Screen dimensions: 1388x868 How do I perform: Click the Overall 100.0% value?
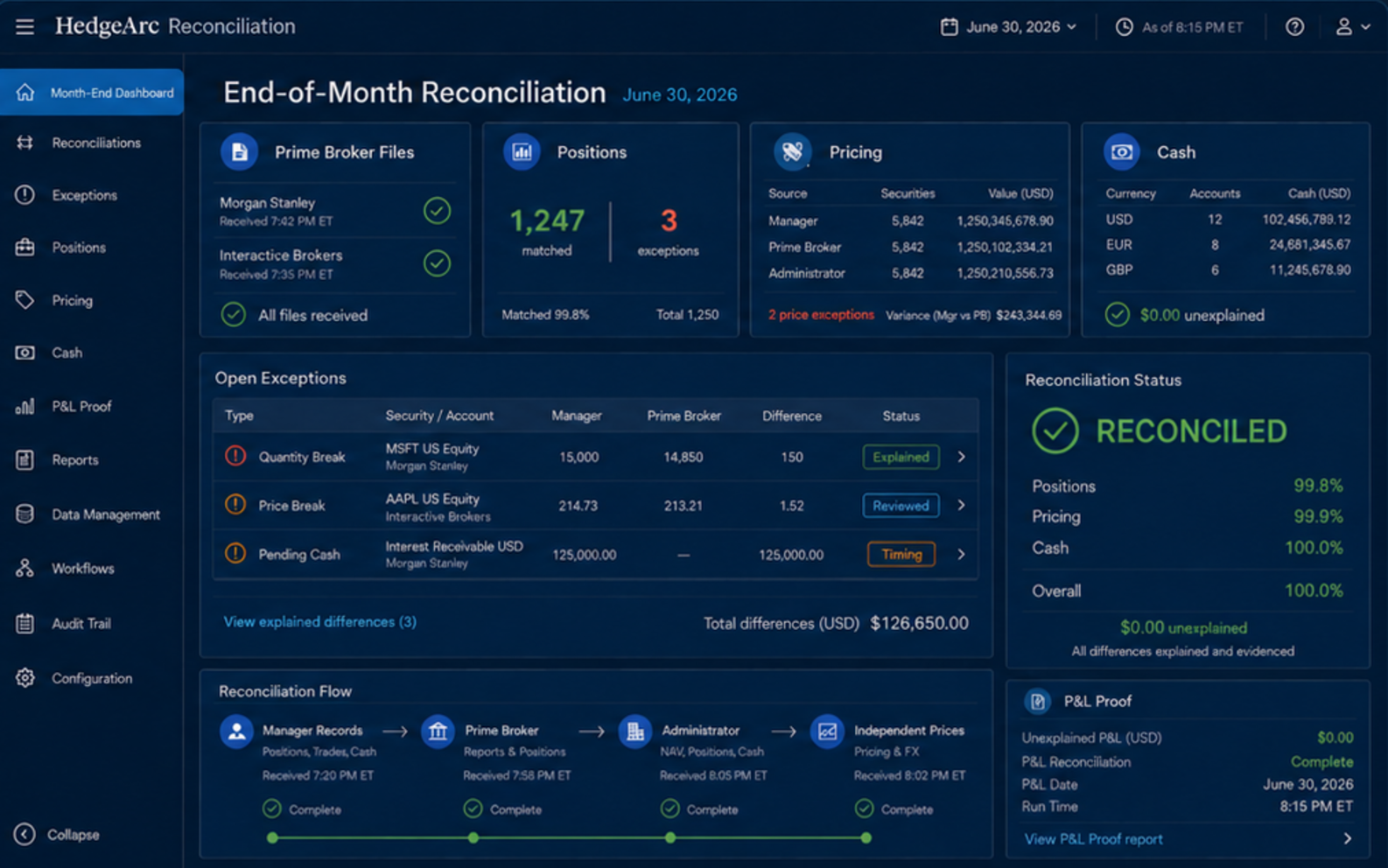click(x=1314, y=591)
